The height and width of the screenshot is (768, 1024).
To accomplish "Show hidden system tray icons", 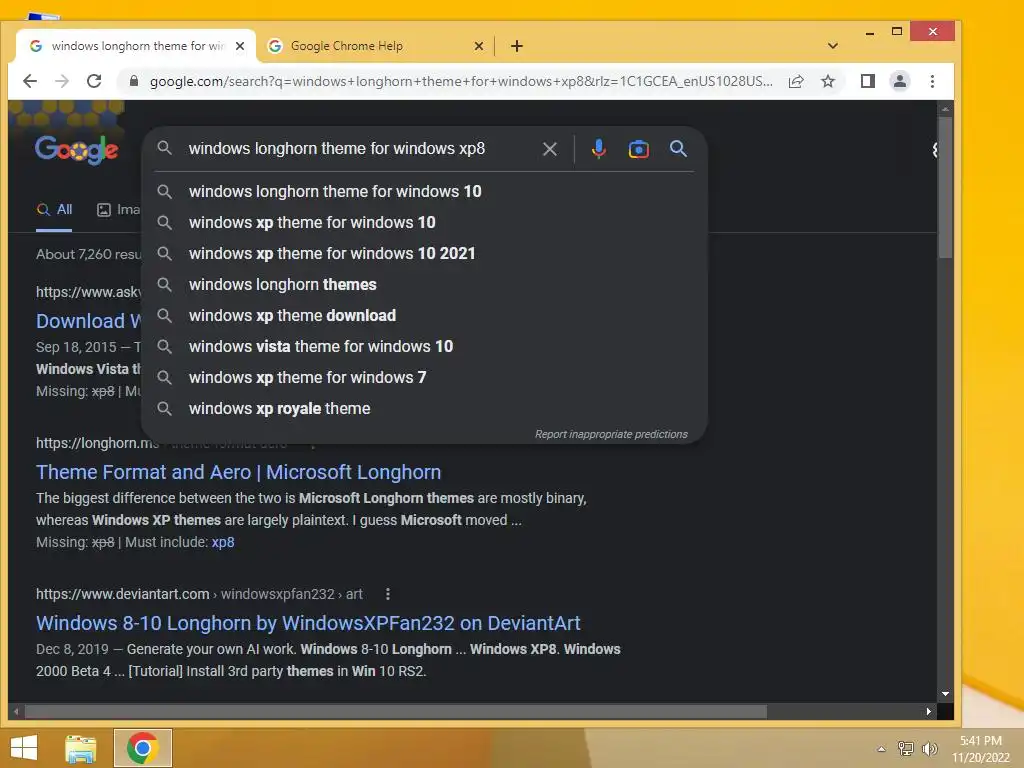I will [882, 749].
